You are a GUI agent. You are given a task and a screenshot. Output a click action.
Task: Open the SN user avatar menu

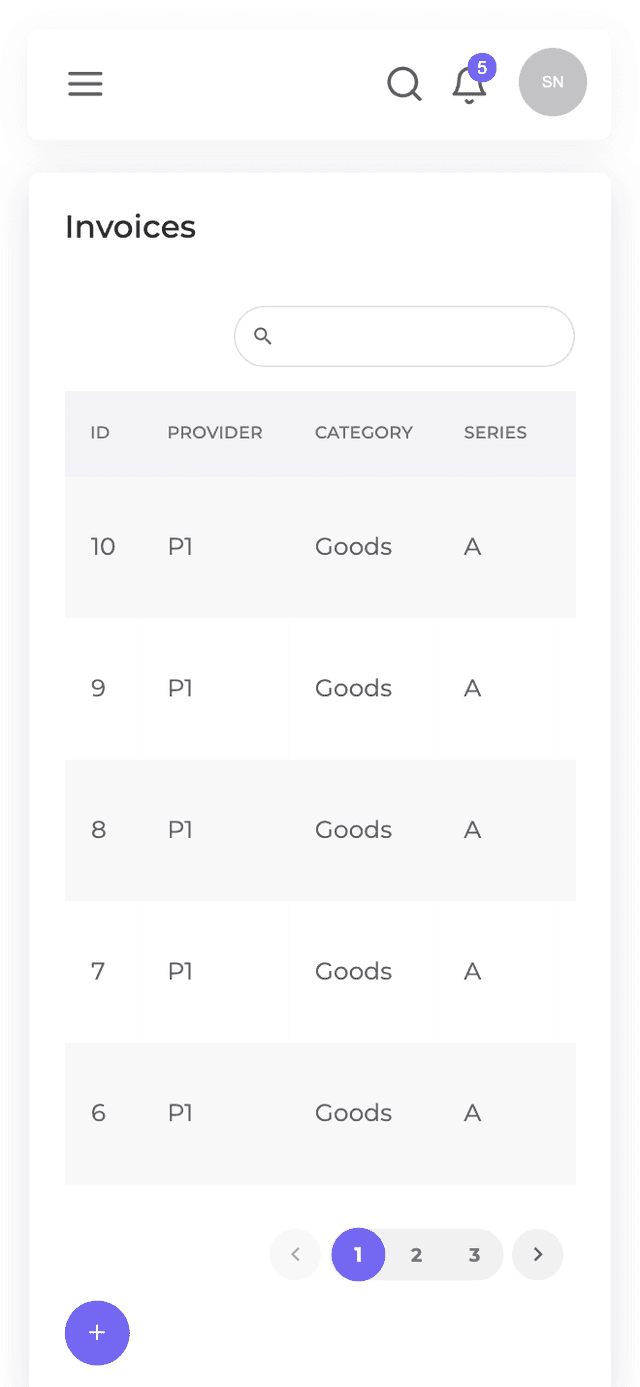pyautogui.click(x=552, y=82)
